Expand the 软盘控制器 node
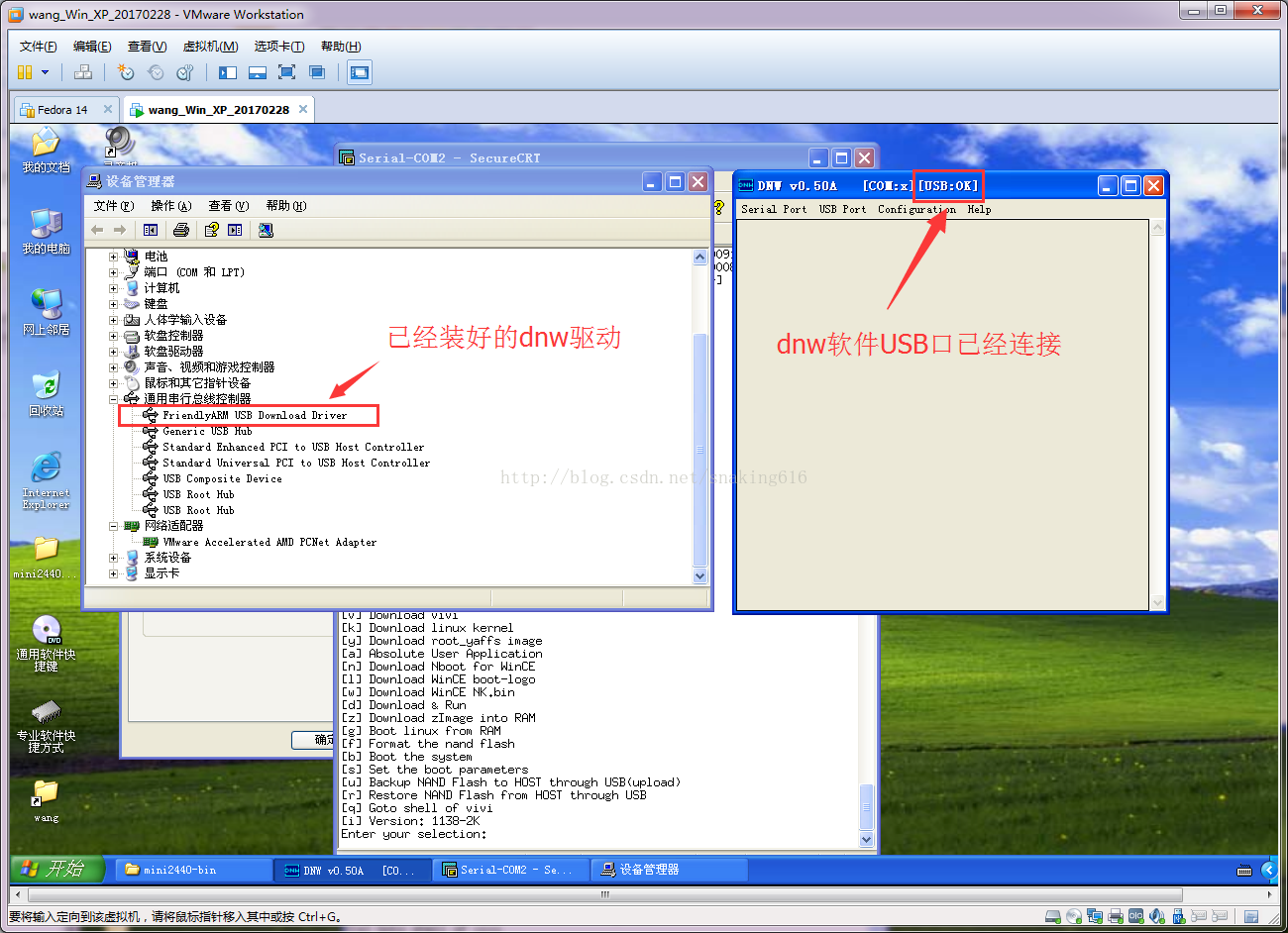Screen dimensions: 1288x933 click(113, 336)
